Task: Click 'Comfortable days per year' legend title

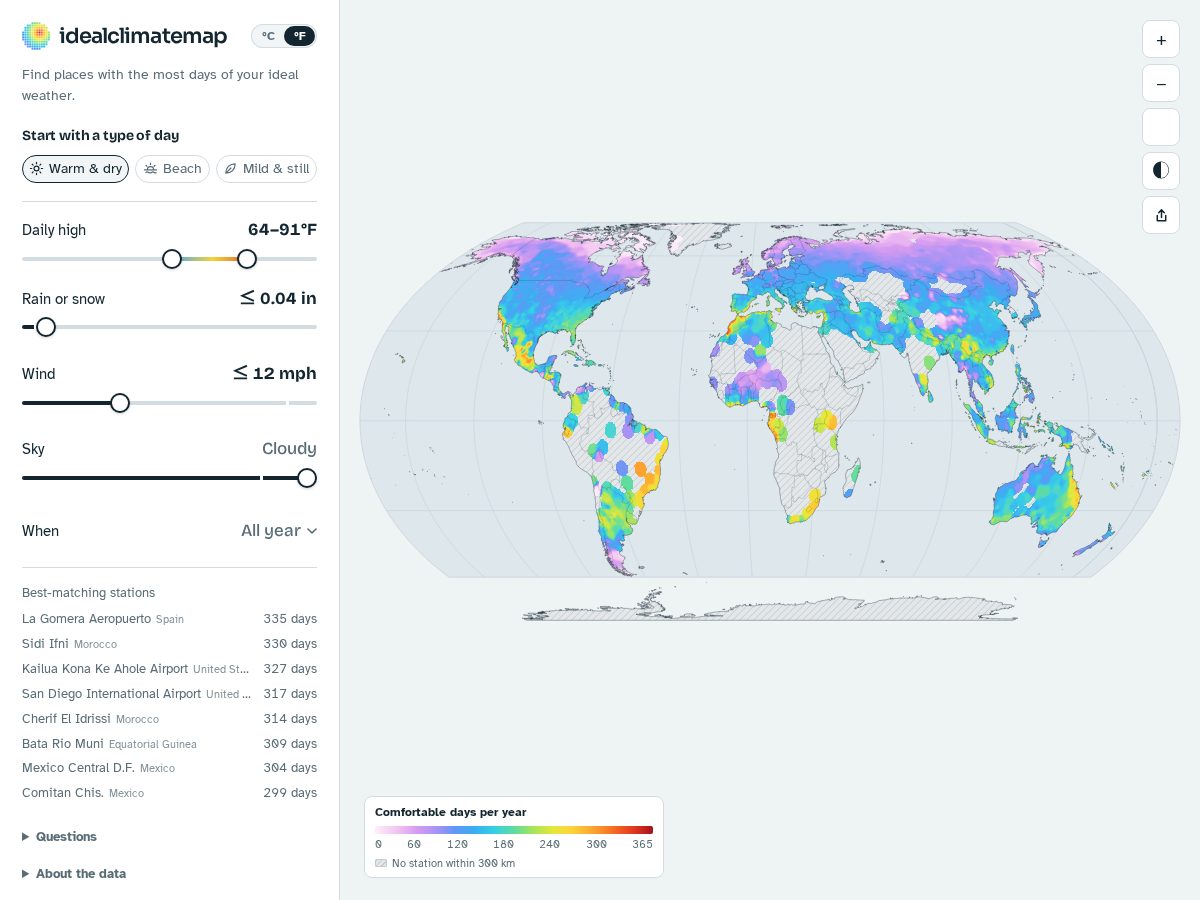Action: point(450,812)
